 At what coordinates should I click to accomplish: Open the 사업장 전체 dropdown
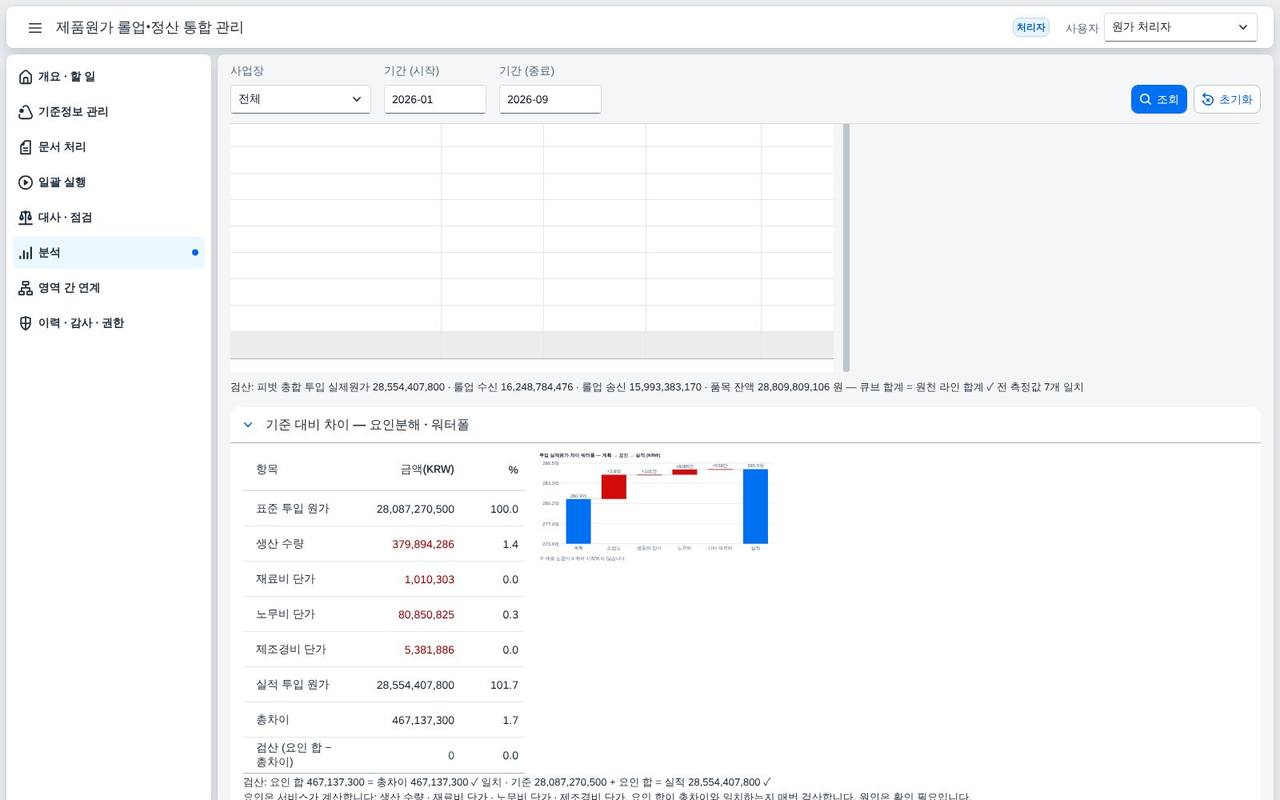(x=300, y=99)
